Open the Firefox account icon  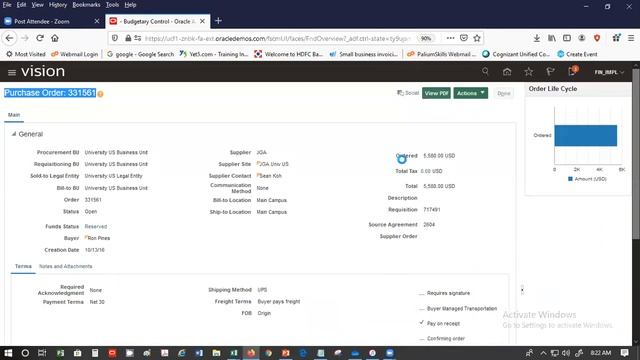[x=582, y=38]
